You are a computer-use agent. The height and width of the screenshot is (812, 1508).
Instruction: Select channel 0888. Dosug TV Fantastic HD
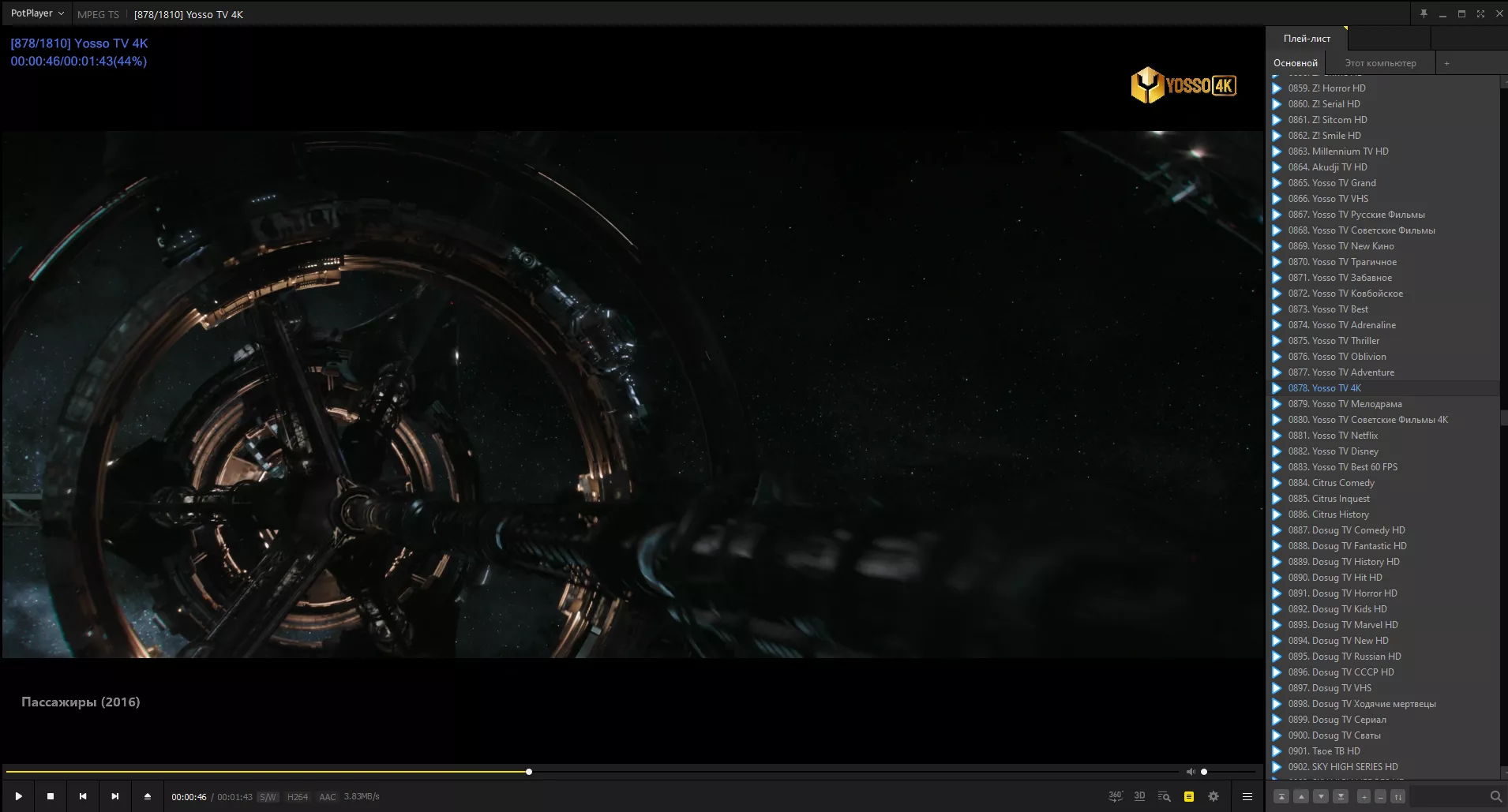click(x=1384, y=546)
